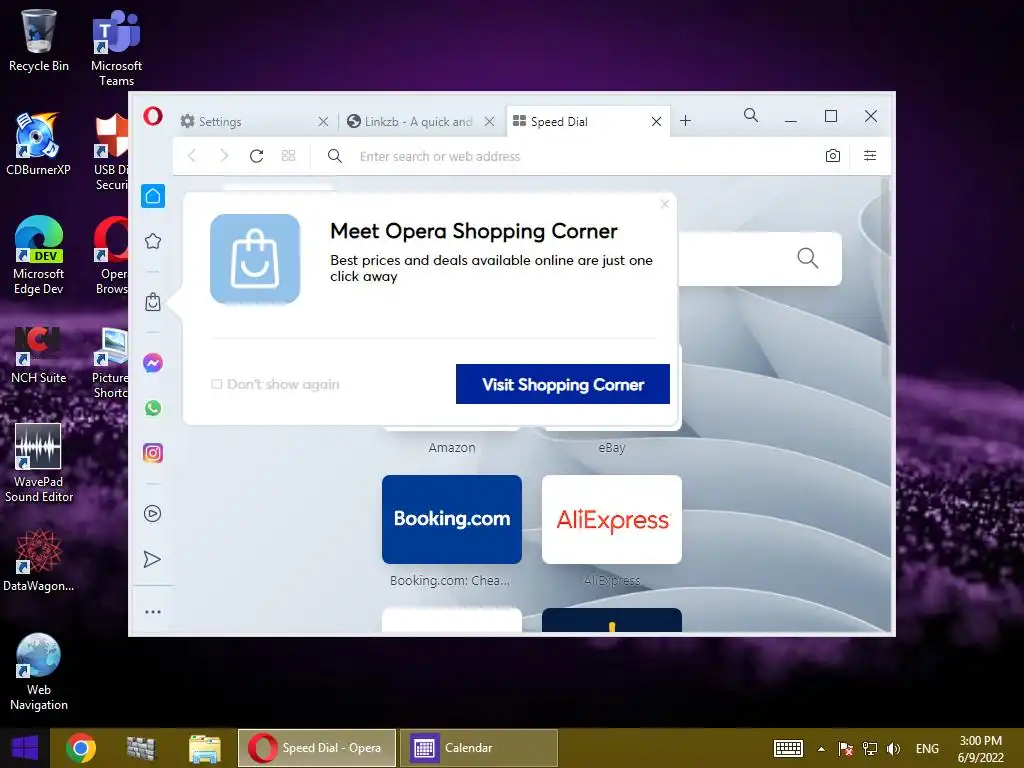Click the ENG language indicator
The image size is (1024, 768).
click(x=927, y=749)
